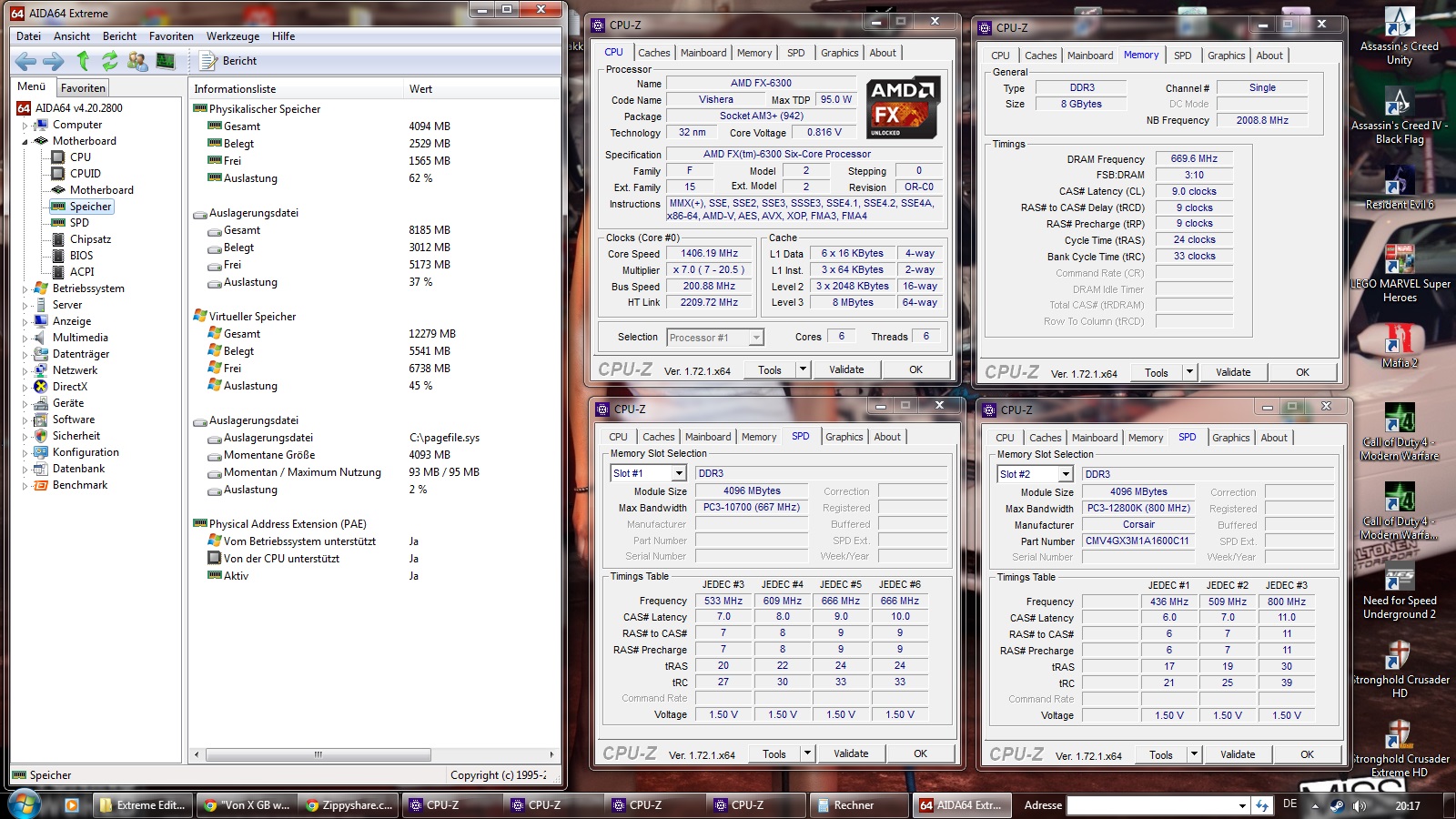Click the Informationsliste column header

point(296,89)
